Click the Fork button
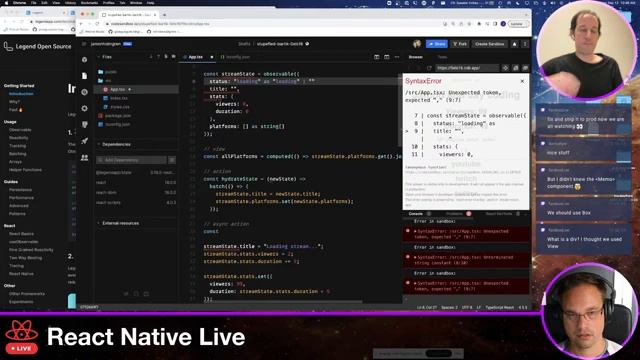This screenshot has width=640, height=360. pos(460,44)
